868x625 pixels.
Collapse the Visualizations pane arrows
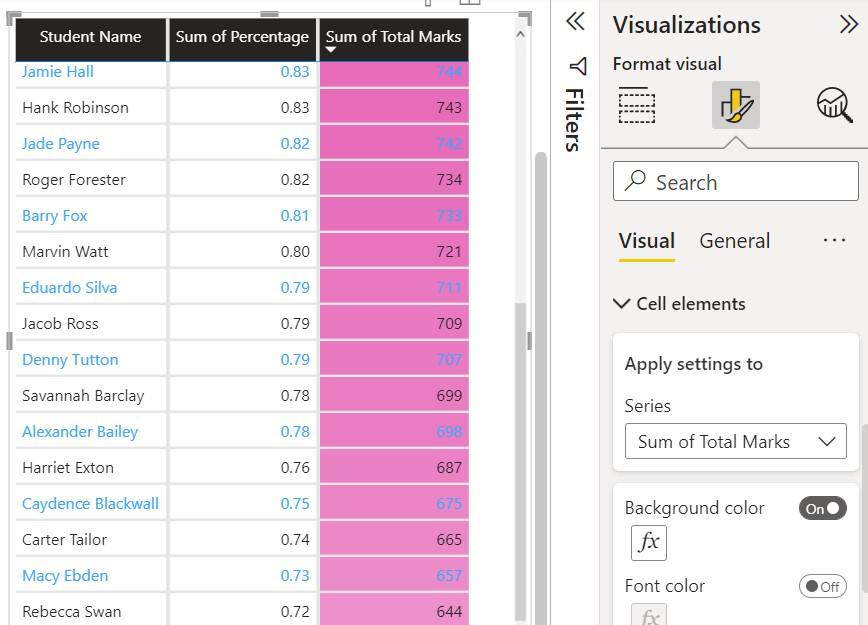[848, 25]
